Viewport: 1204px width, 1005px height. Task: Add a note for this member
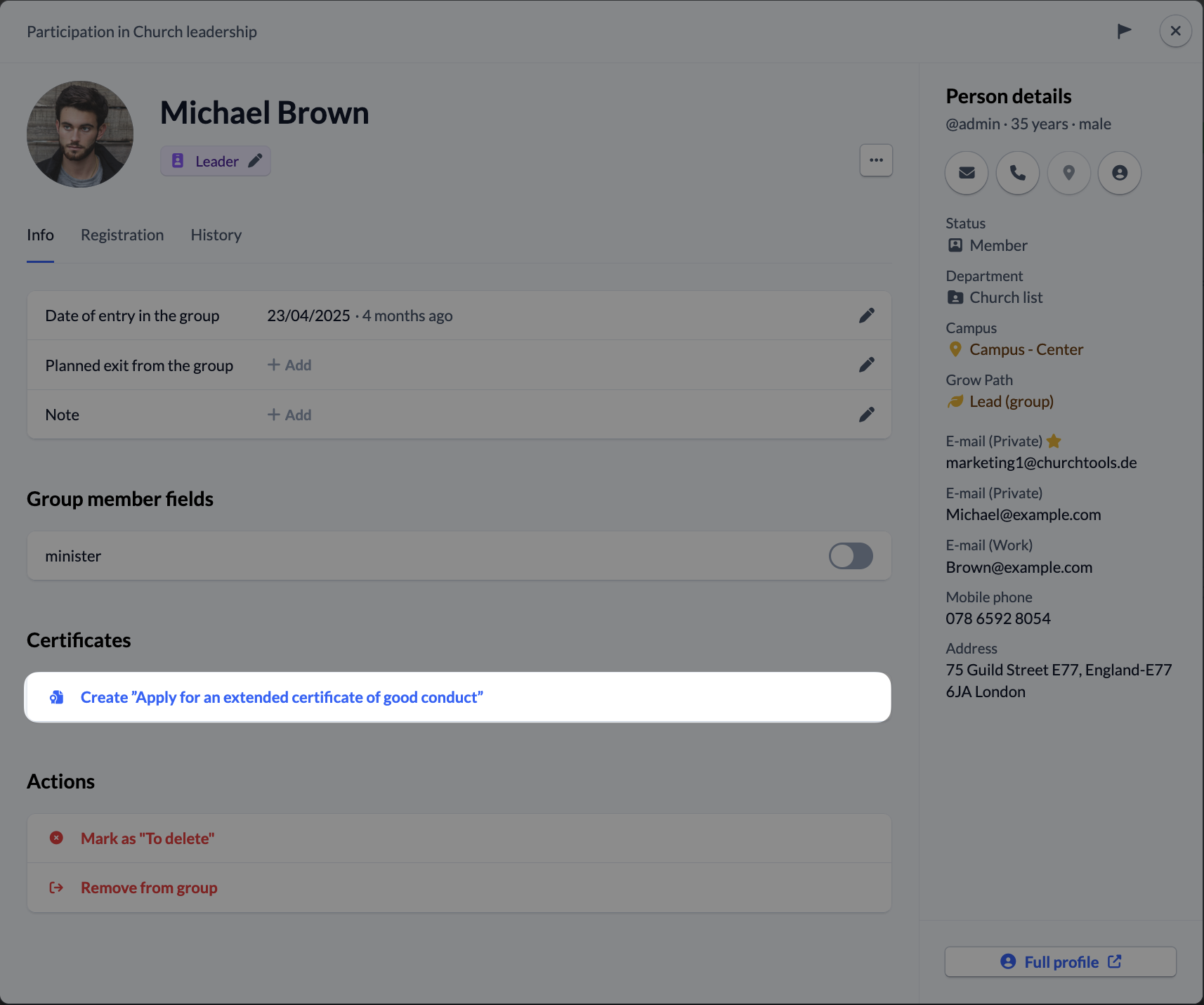[289, 415]
